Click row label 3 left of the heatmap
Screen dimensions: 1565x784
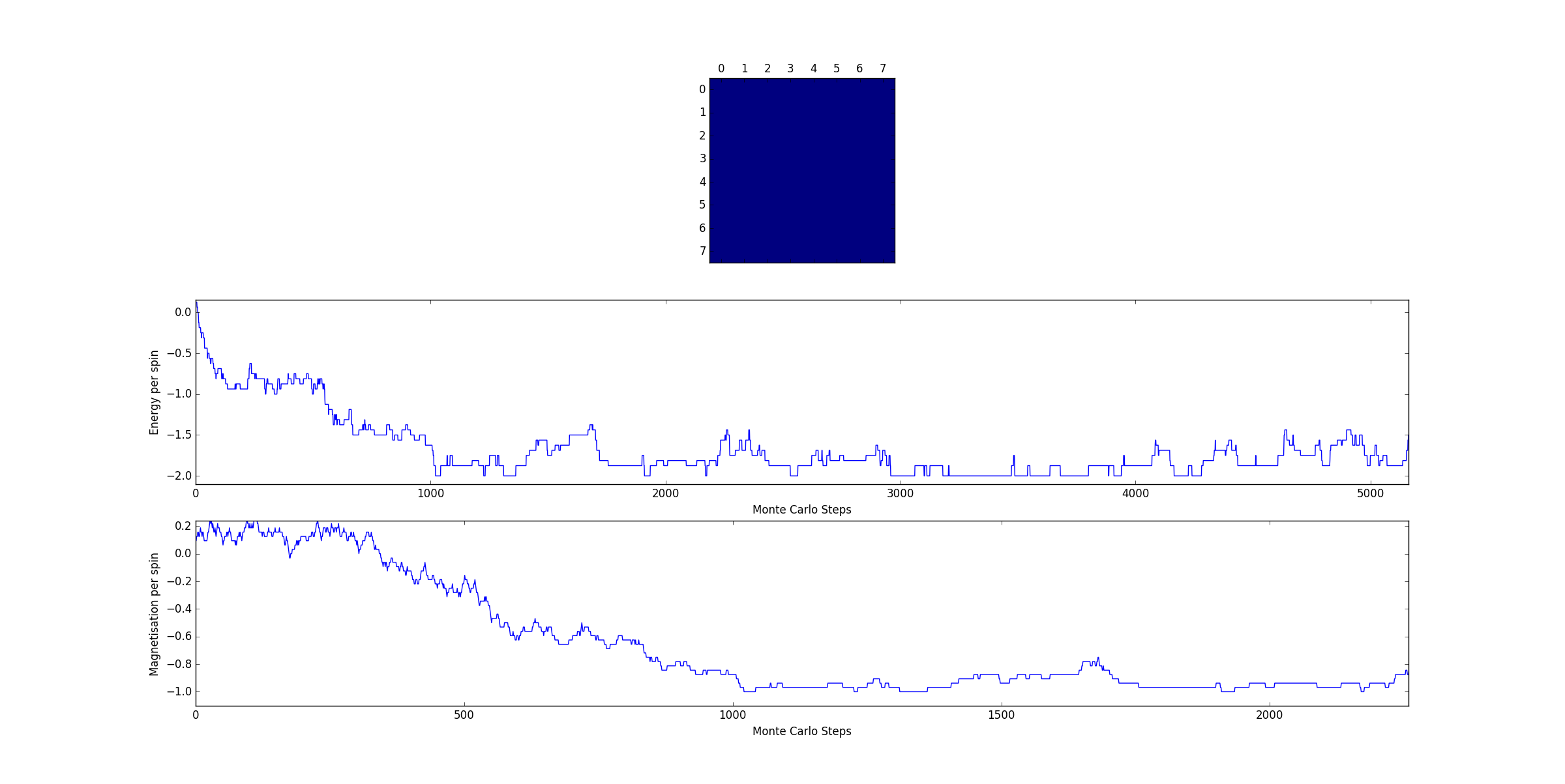point(702,158)
